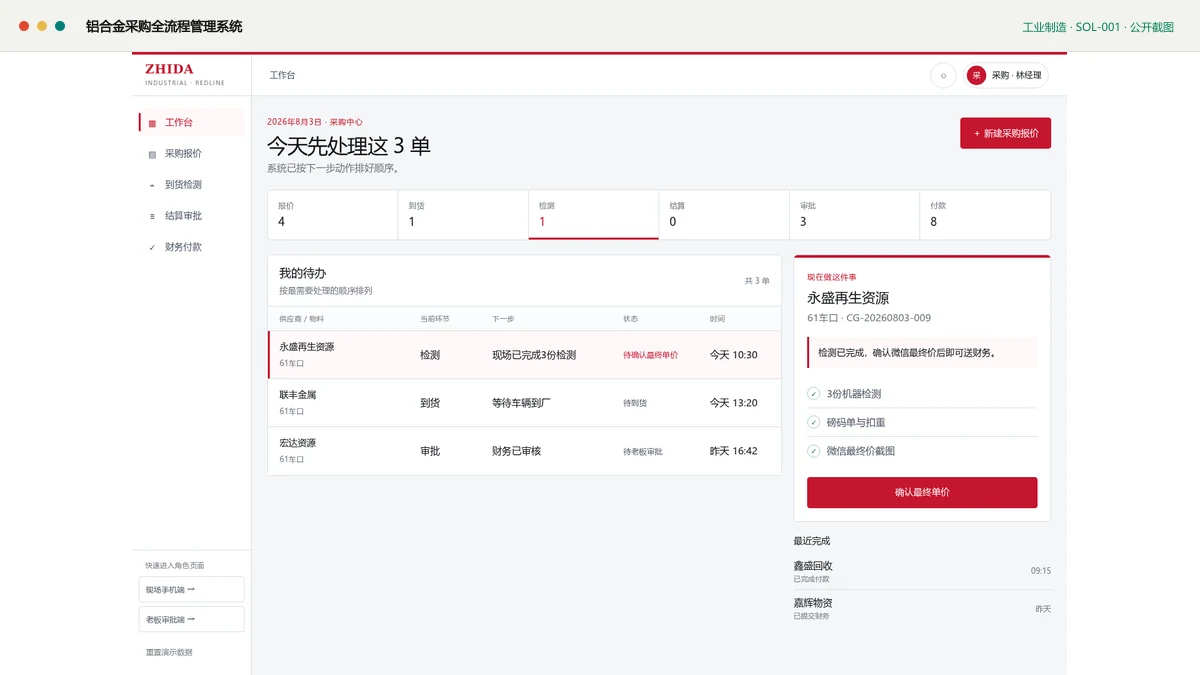Go to 结算审批 in sidebar
The image size is (1200, 675).
[191, 215]
